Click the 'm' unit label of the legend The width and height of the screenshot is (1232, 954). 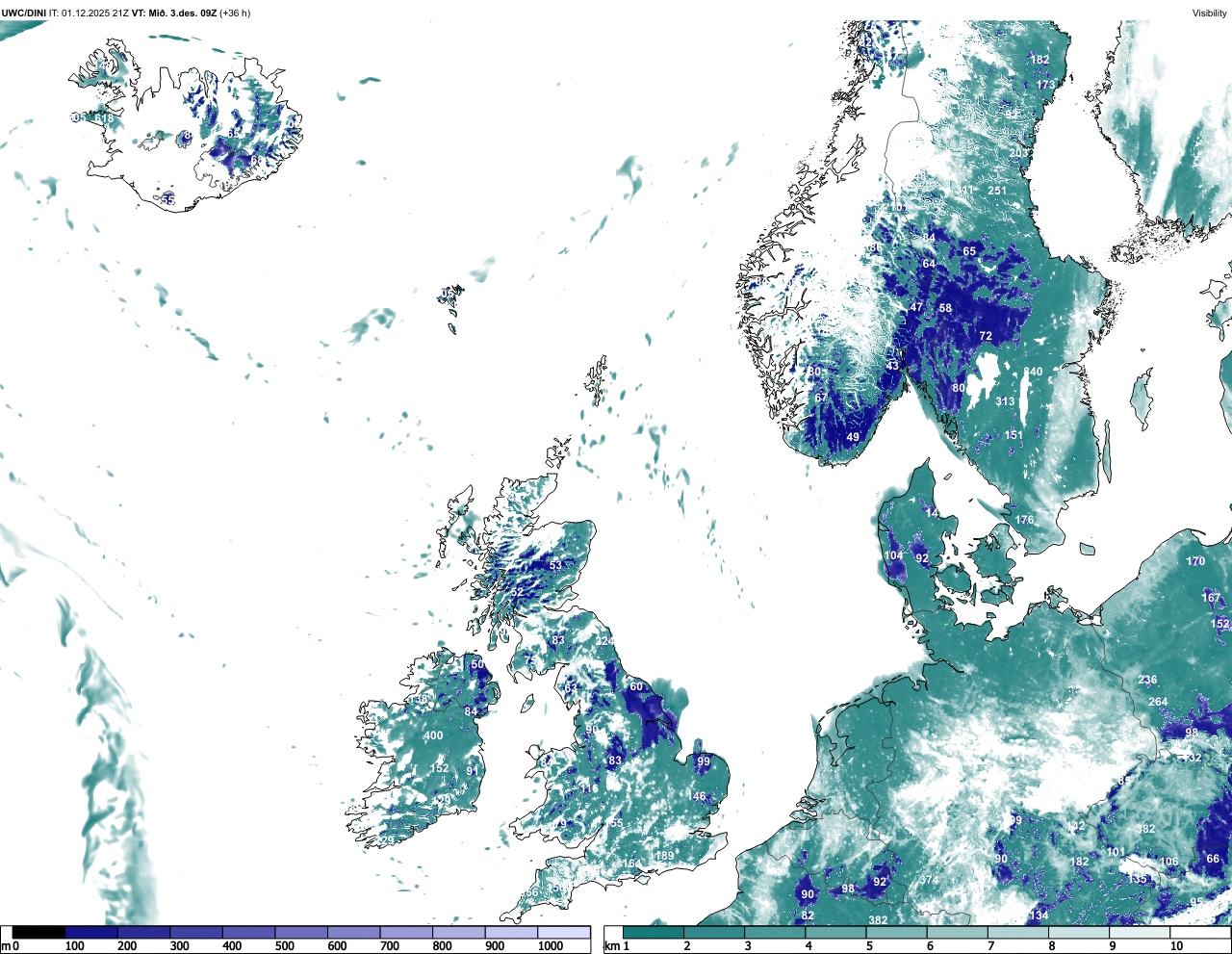click(6, 946)
